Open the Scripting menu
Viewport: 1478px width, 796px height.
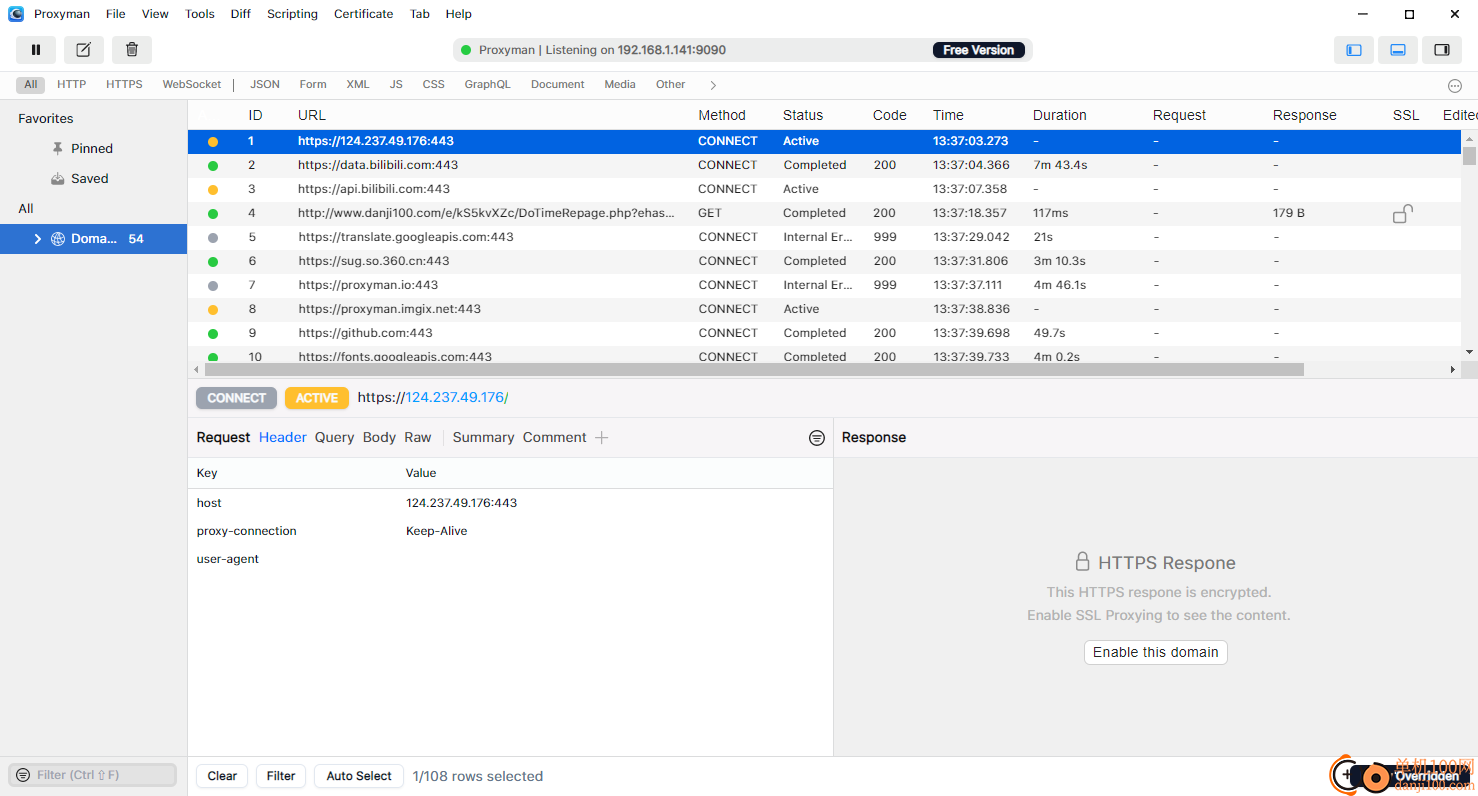click(292, 14)
